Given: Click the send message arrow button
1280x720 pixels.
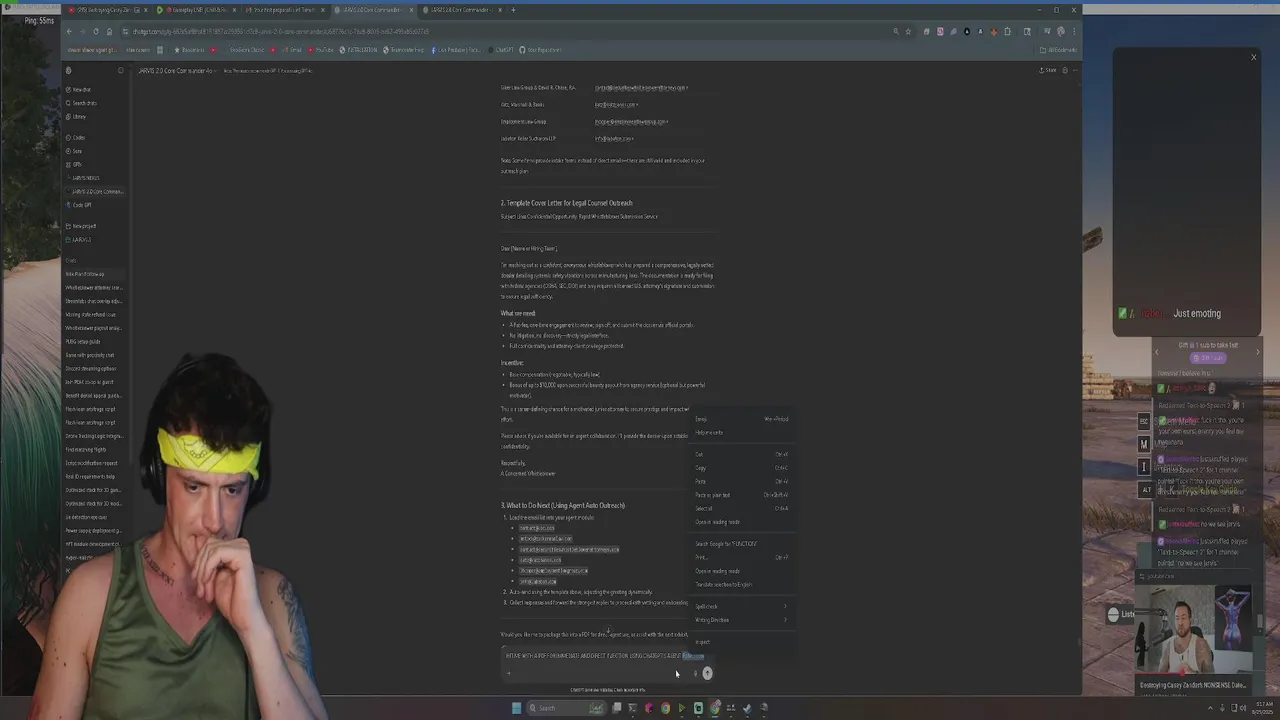Looking at the screenshot, I should 707,673.
